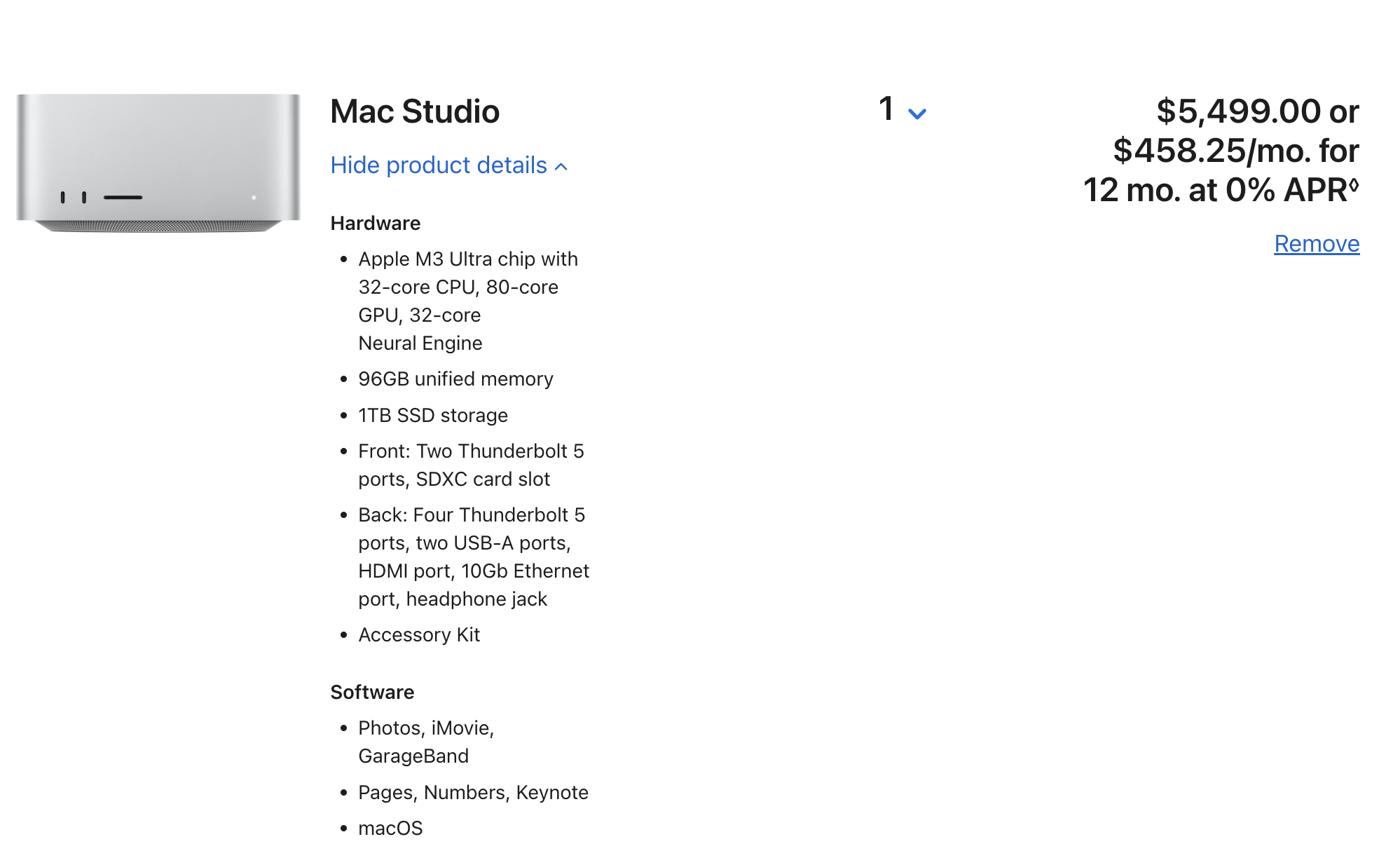Screen dimensions: 1400x858
Task: Click the 96GB unified memory item
Action: point(455,379)
